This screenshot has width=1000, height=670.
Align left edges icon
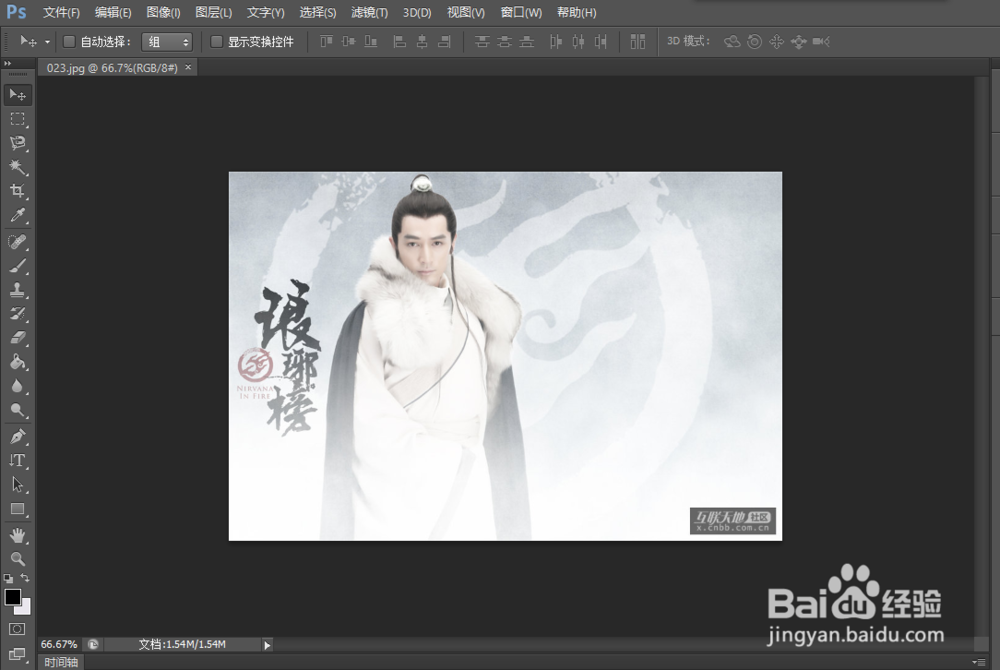400,42
